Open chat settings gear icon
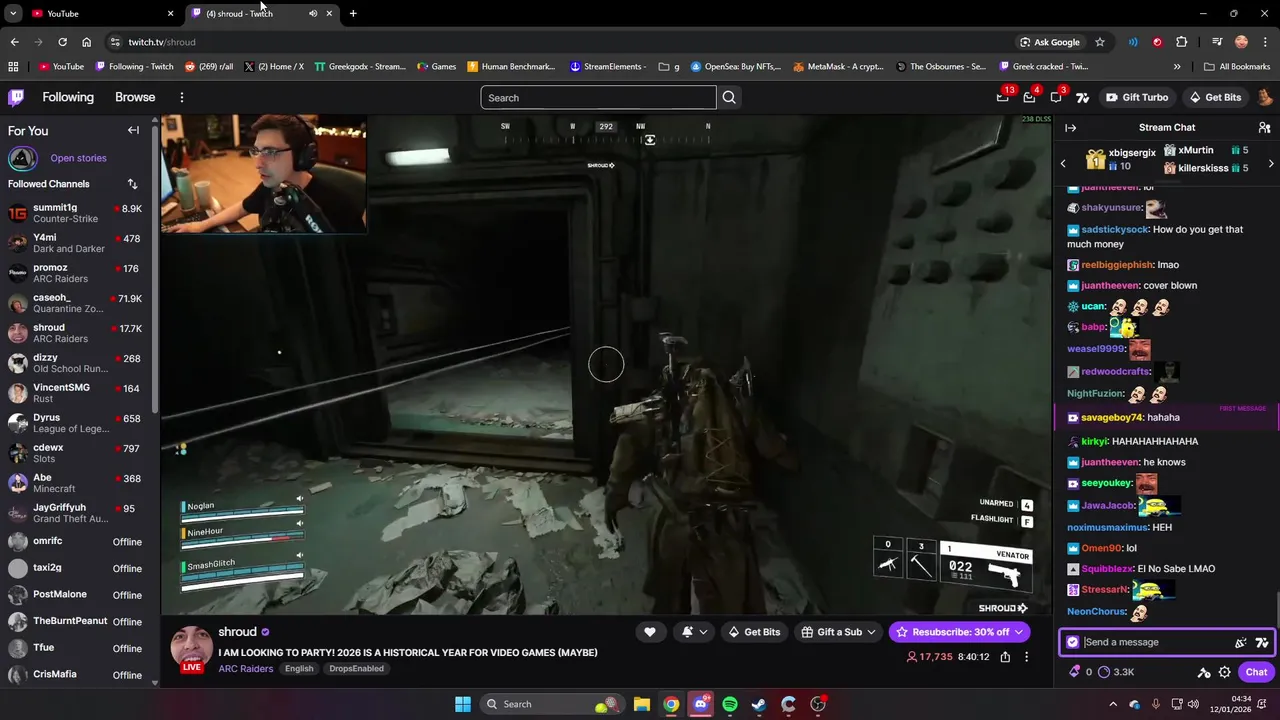Screen dimensions: 1280x720 point(1224,672)
